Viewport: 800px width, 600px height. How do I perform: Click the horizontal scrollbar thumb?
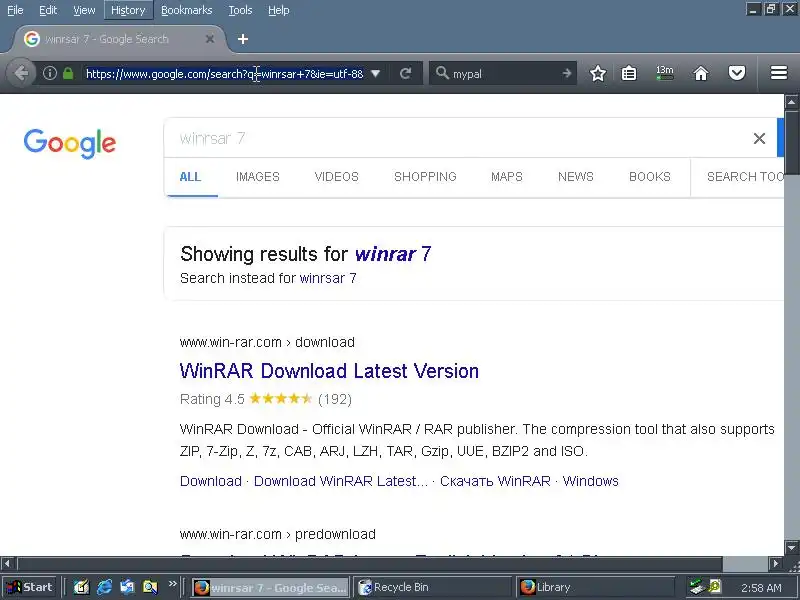tap(370, 563)
